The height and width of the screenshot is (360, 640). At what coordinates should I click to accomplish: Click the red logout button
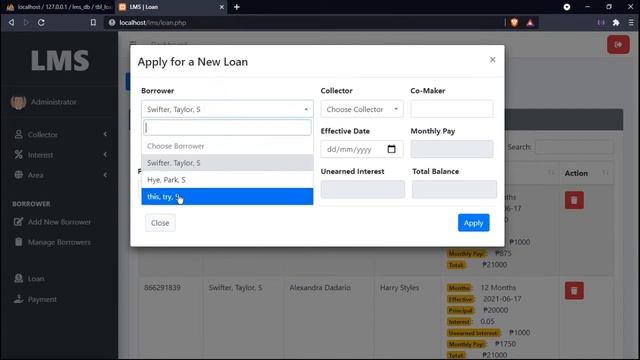coord(618,44)
